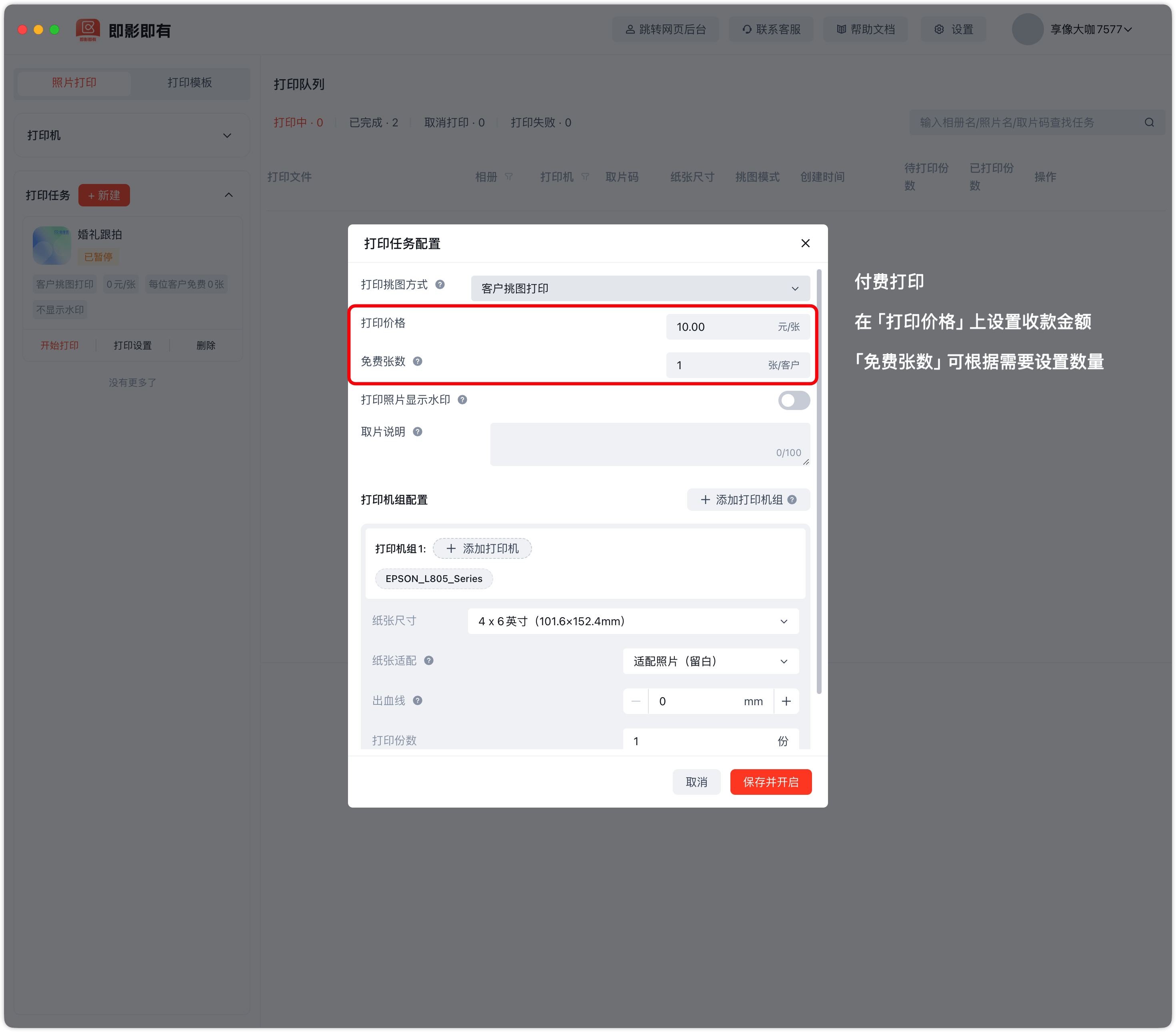The image size is (1176, 1032).
Task: Open 纸张尺寸 dropdown
Action: coord(633,621)
